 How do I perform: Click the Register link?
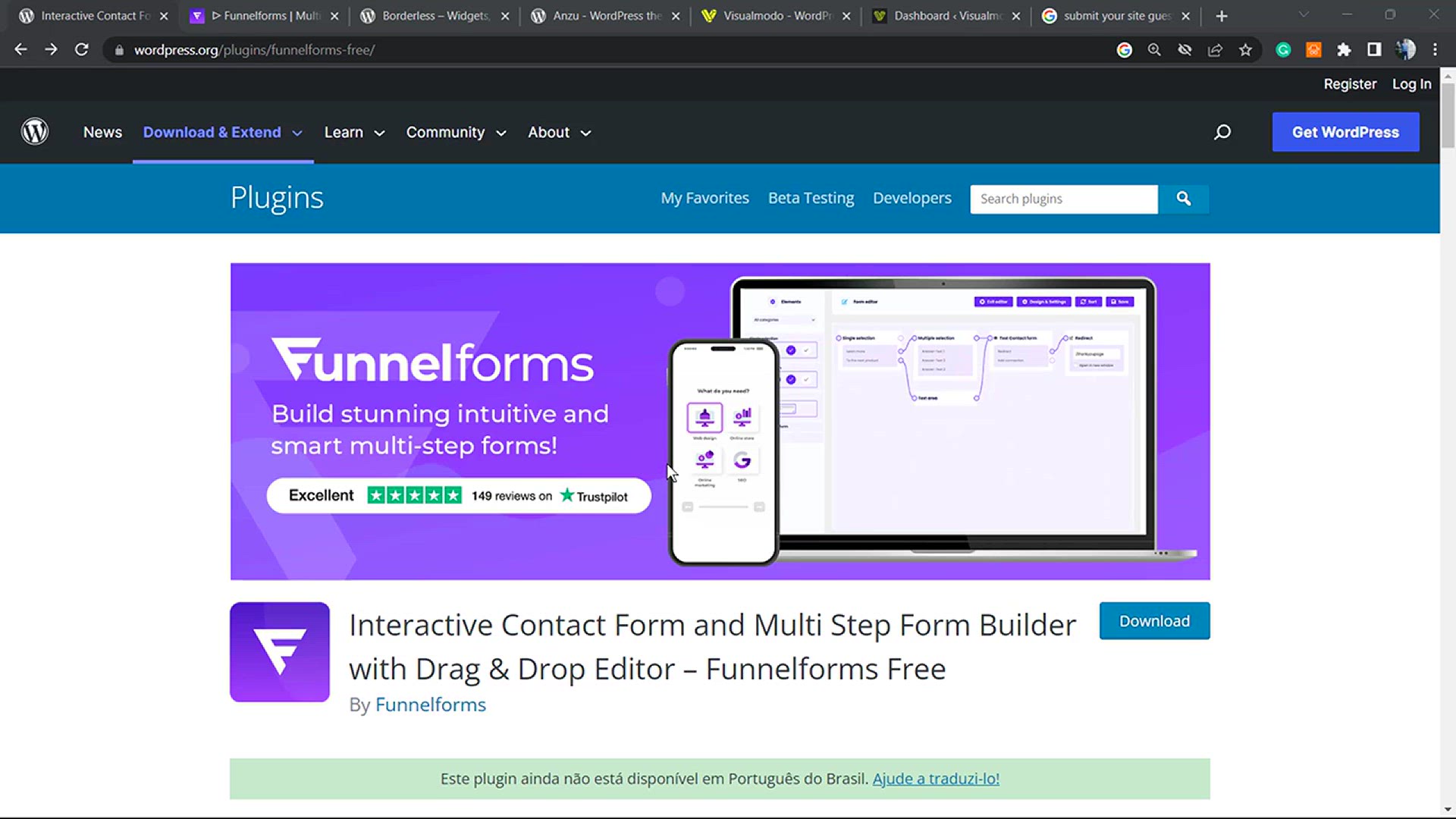1350,84
